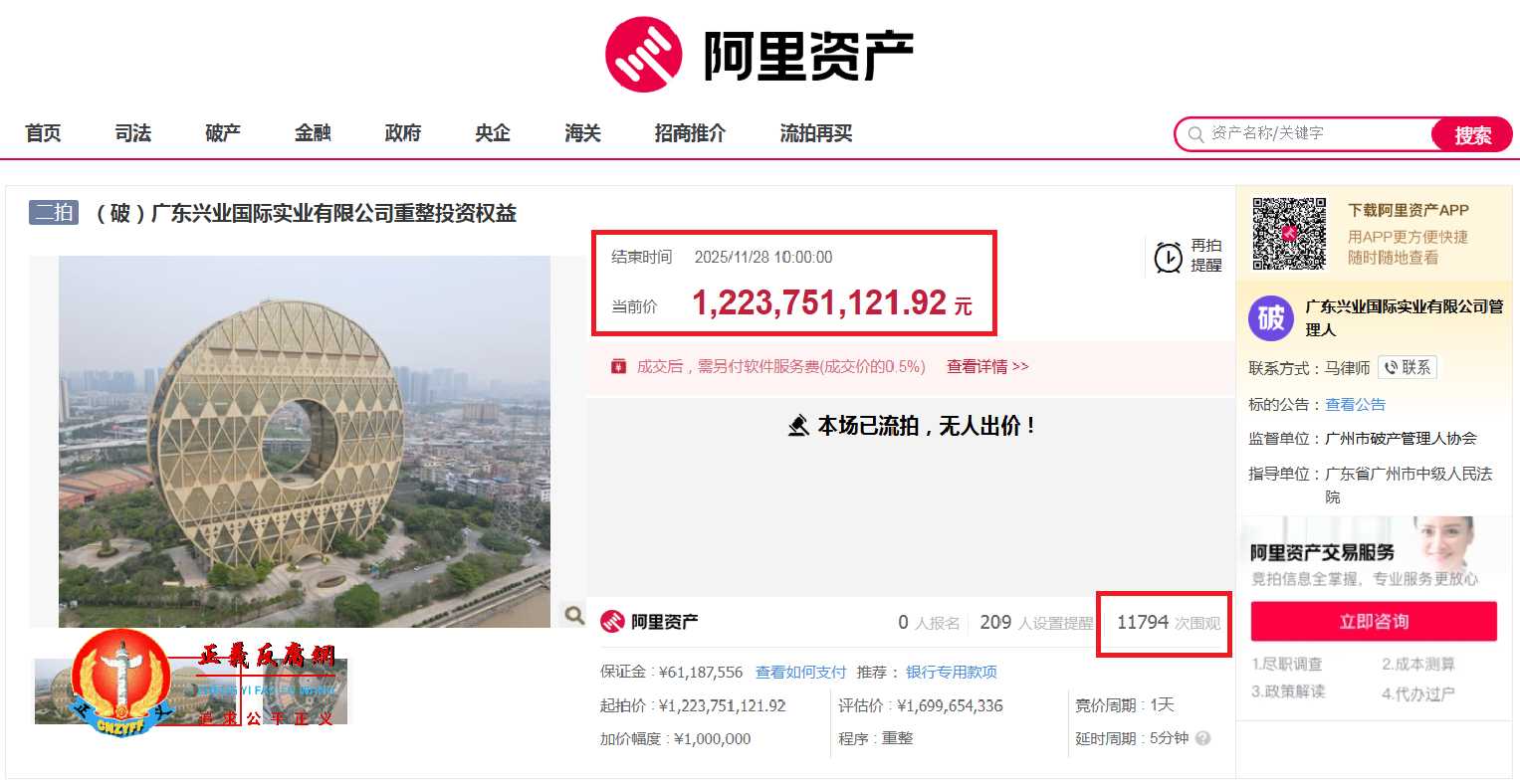Open the 查看如何支付 payment guide link
This screenshot has height=784, width=1520.
800,672
